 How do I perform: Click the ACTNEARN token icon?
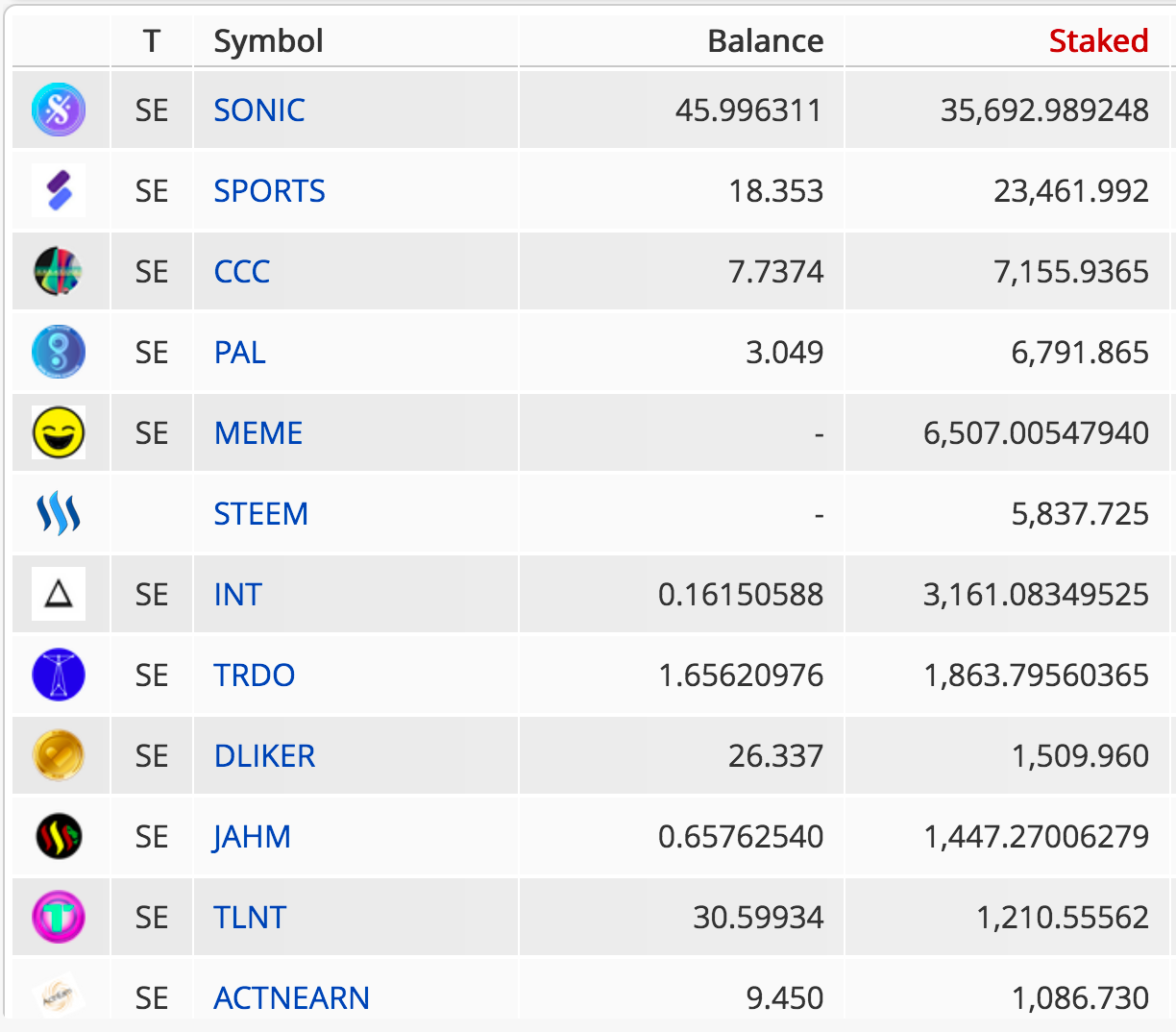point(59,995)
